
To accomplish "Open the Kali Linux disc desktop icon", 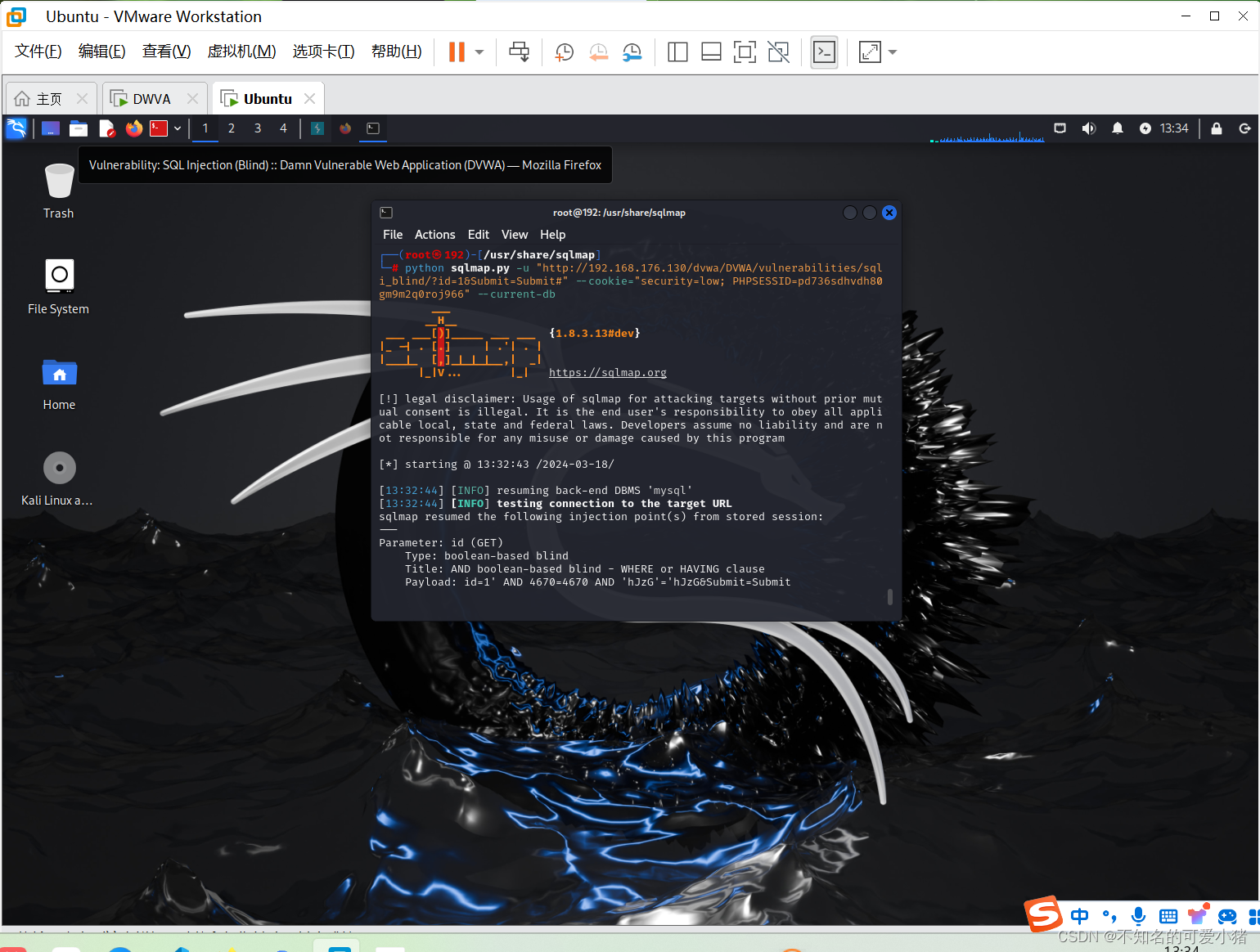I will tap(57, 478).
